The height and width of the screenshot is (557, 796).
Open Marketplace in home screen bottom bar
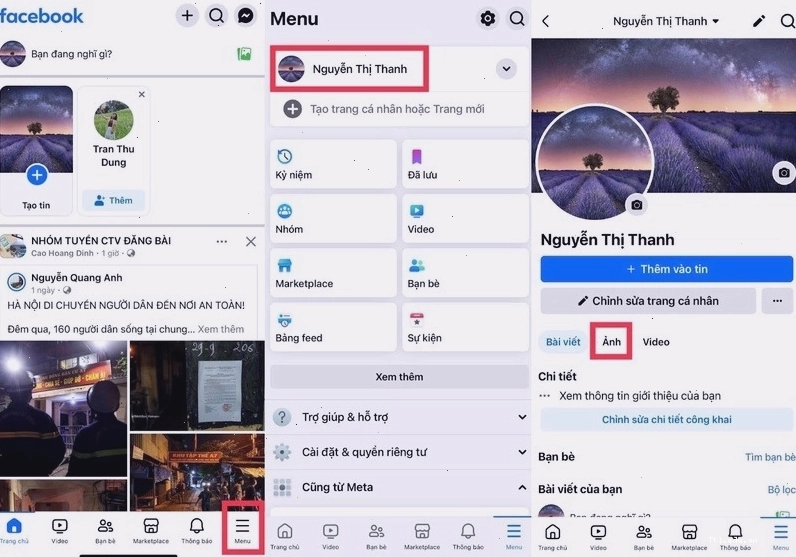(x=151, y=531)
